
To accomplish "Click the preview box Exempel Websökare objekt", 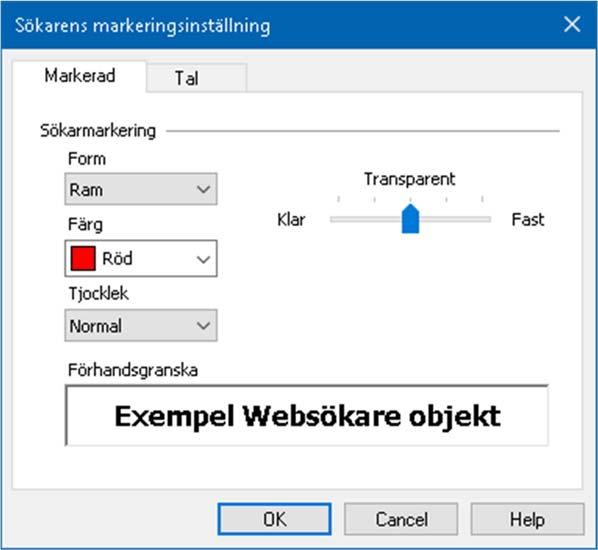I will (x=307, y=415).
